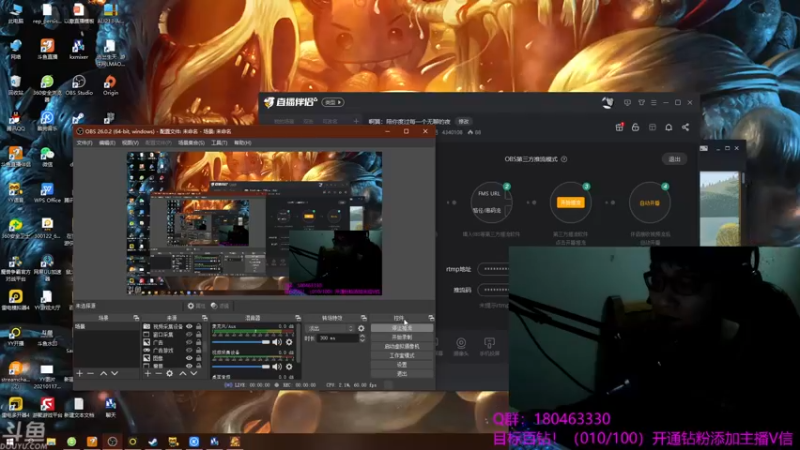Open kxmixer desktop shortcut

coord(79,49)
